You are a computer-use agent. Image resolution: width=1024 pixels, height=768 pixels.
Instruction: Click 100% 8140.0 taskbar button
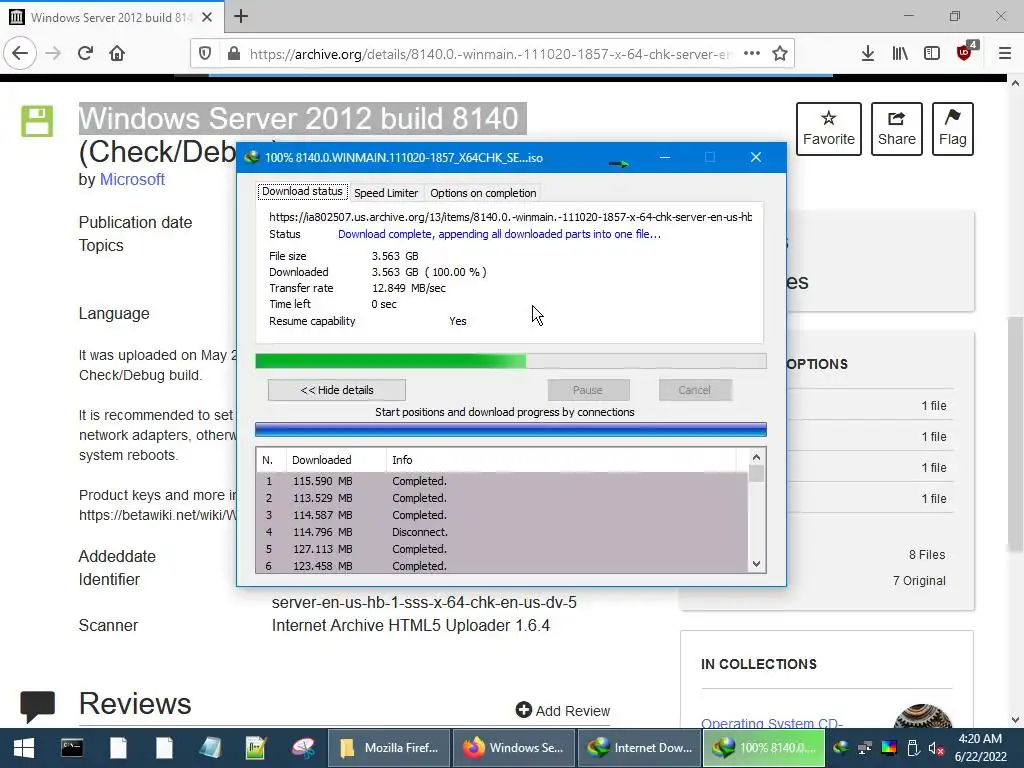coord(763,748)
